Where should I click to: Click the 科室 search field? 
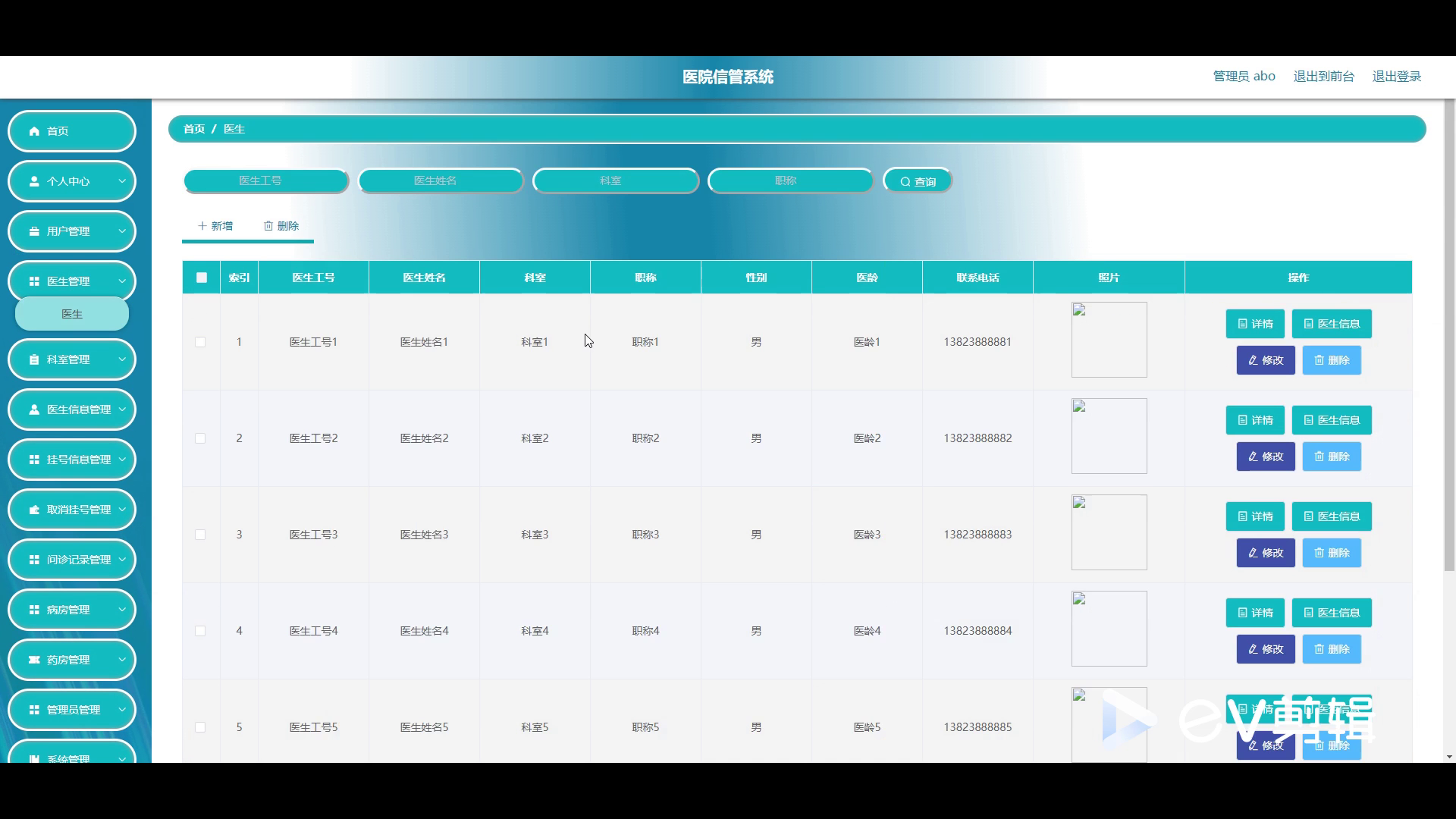click(616, 180)
